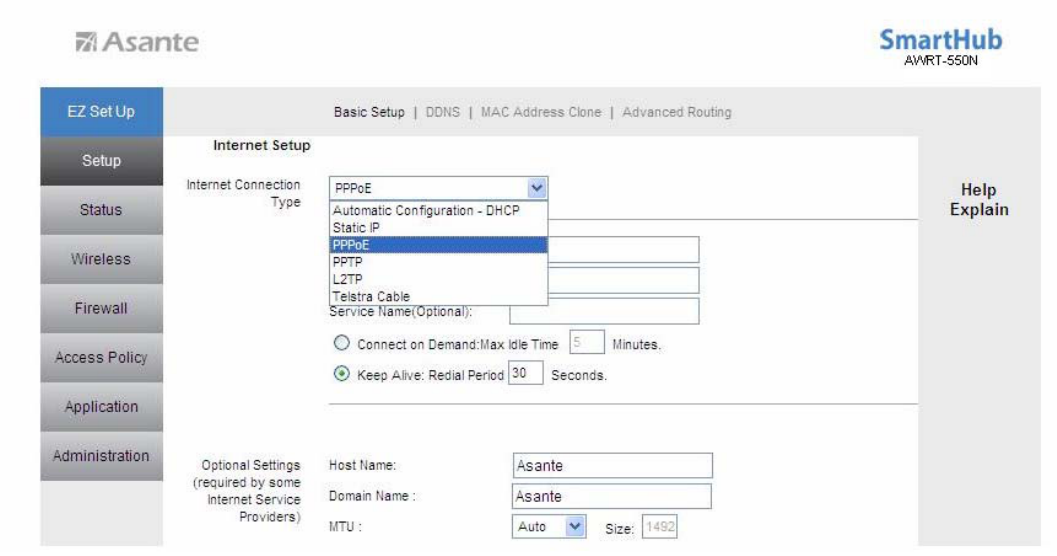Click the Optional Settings label

247,491
